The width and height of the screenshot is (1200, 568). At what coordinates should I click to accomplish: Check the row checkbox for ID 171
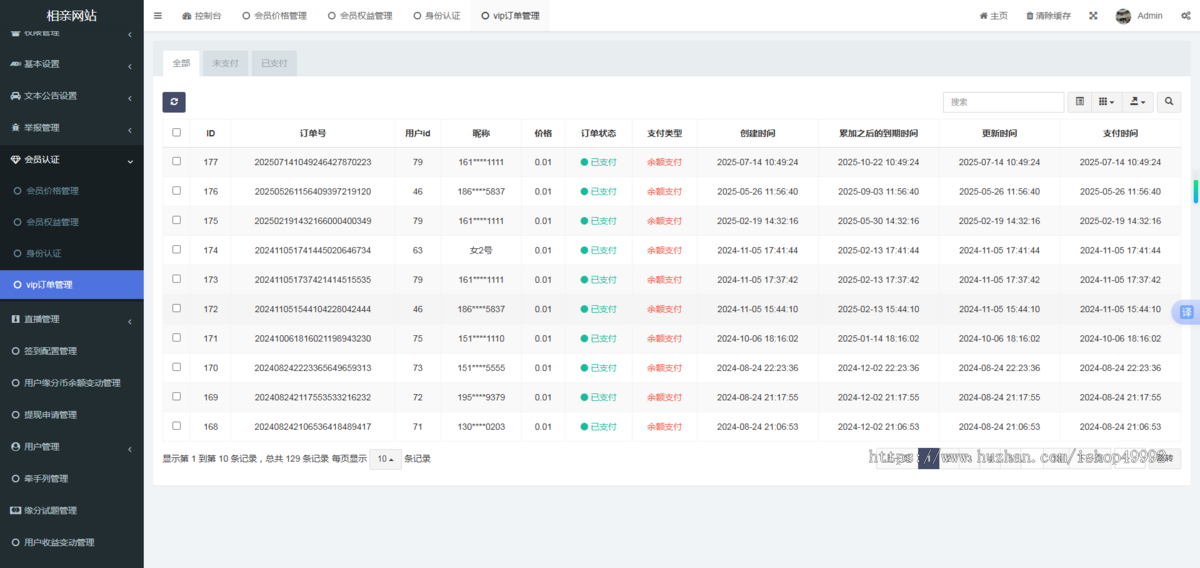coord(177,338)
